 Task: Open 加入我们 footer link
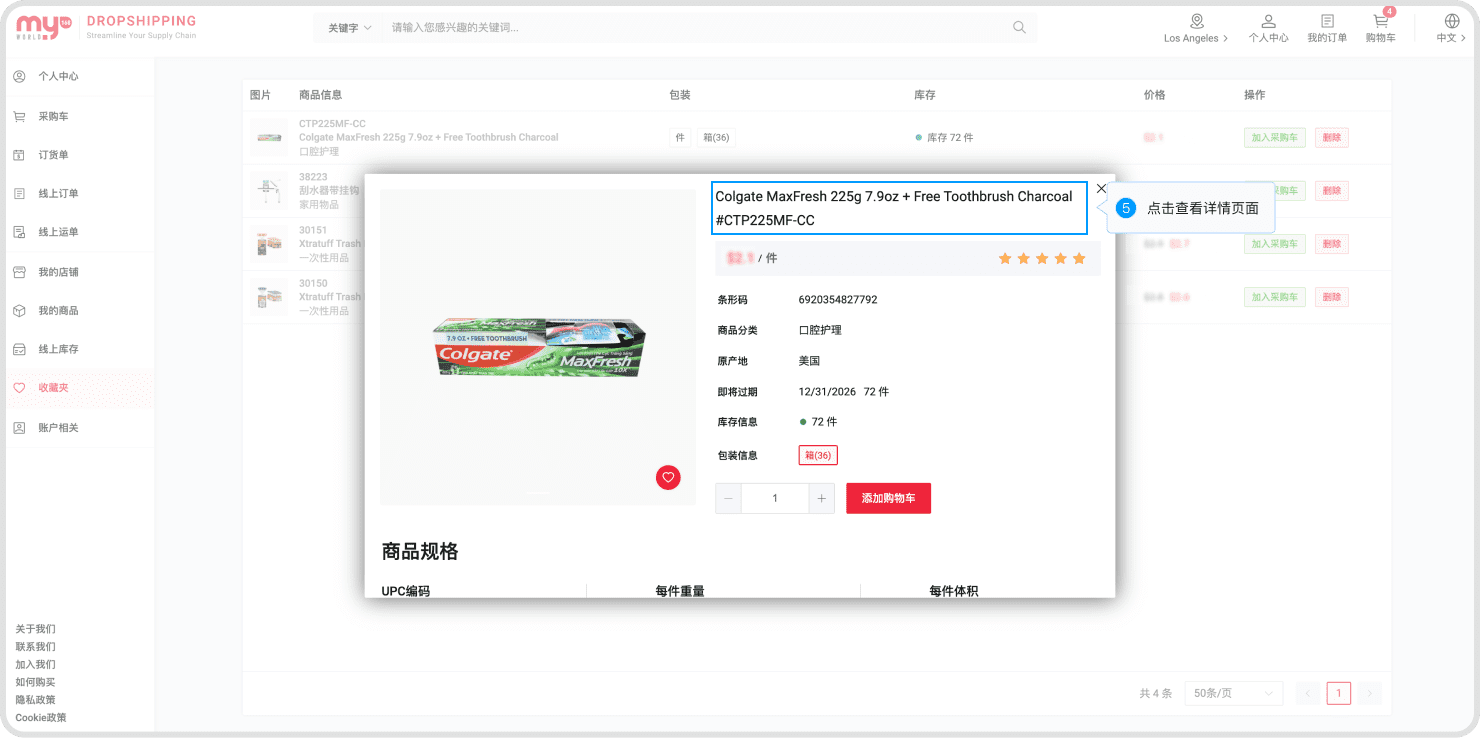point(35,664)
